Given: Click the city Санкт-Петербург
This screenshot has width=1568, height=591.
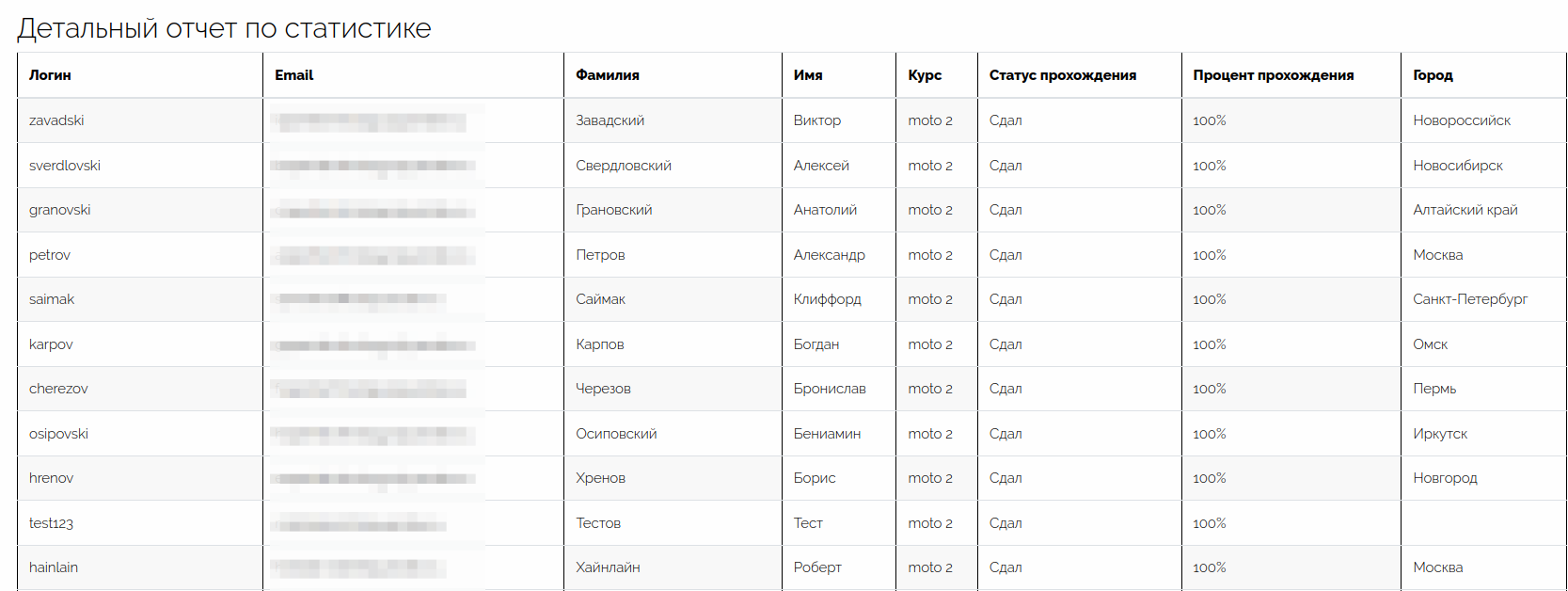Looking at the screenshot, I should (x=1469, y=299).
